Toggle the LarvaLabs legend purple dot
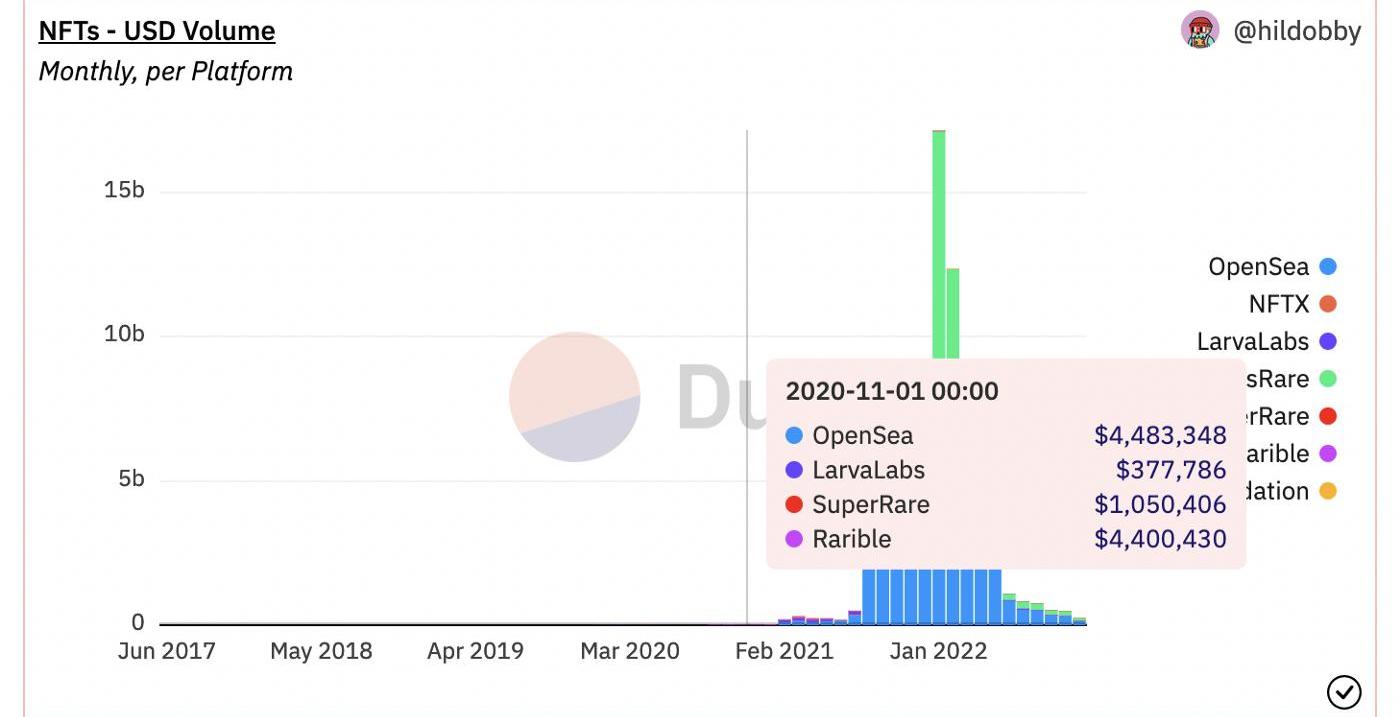1400x717 pixels. point(1328,341)
